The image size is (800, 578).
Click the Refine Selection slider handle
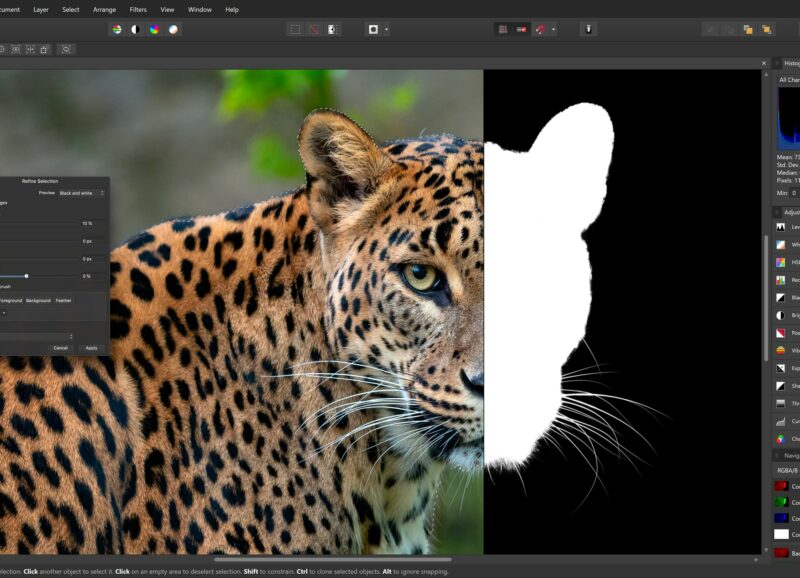point(26,276)
